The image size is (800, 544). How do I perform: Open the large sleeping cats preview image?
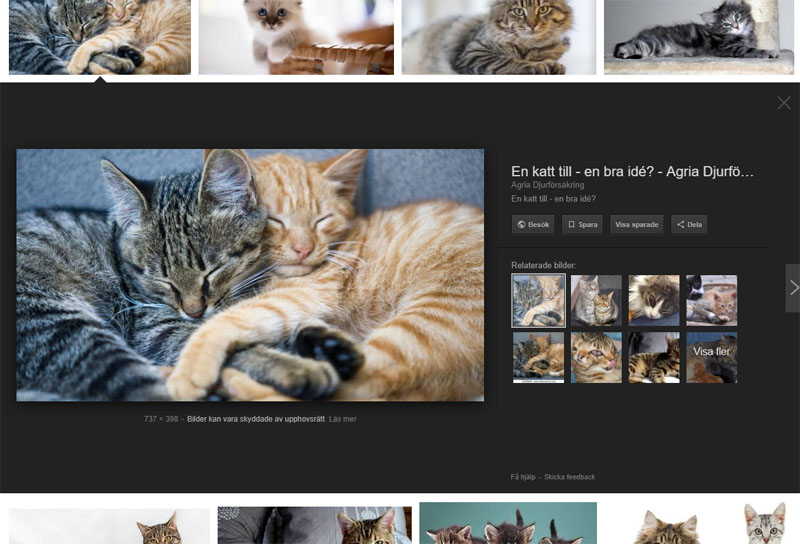(x=250, y=275)
